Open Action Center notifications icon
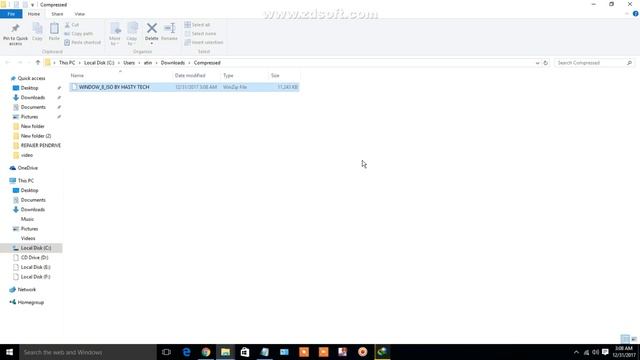 605,352
